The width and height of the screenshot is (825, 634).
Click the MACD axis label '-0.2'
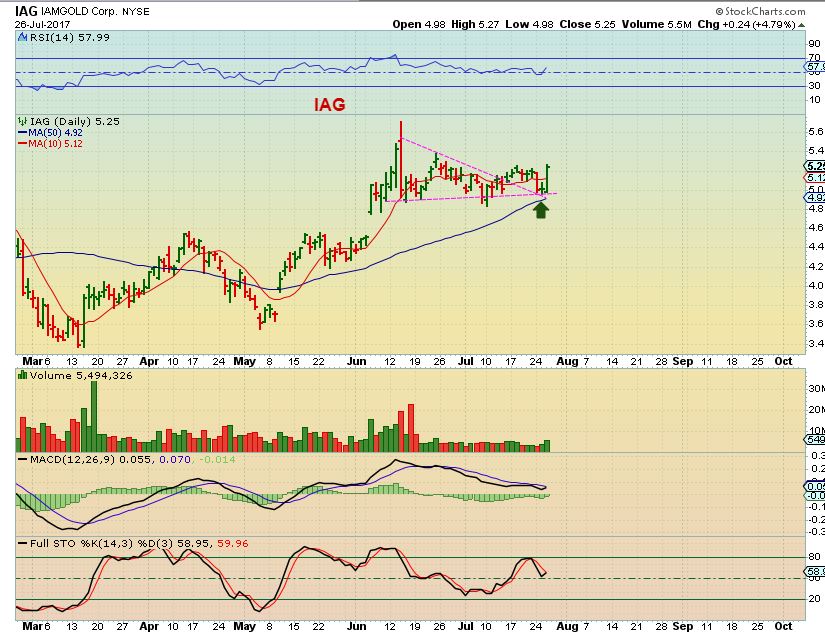click(817, 519)
